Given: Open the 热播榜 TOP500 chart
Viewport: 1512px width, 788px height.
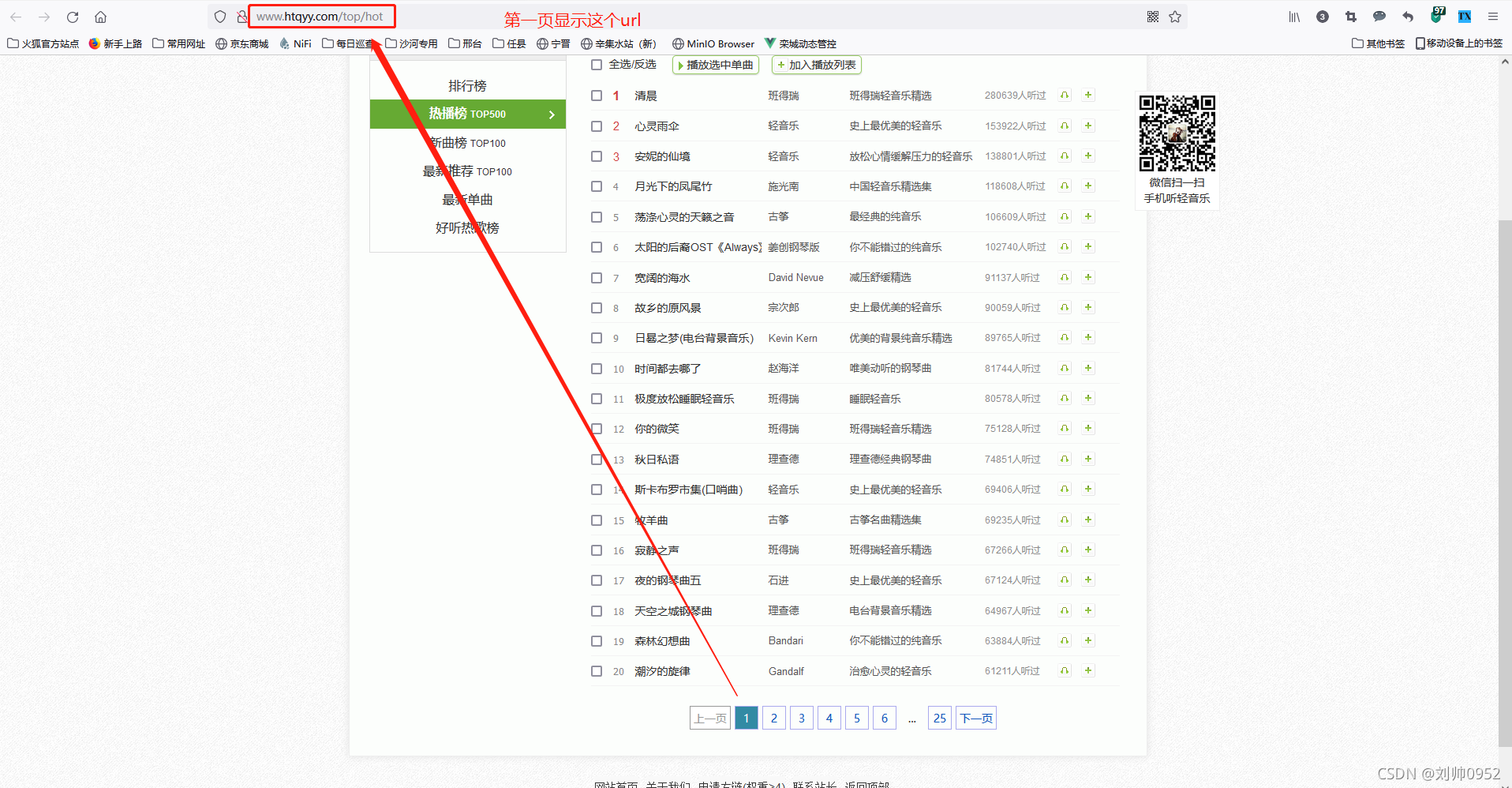Looking at the screenshot, I should pyautogui.click(x=468, y=114).
